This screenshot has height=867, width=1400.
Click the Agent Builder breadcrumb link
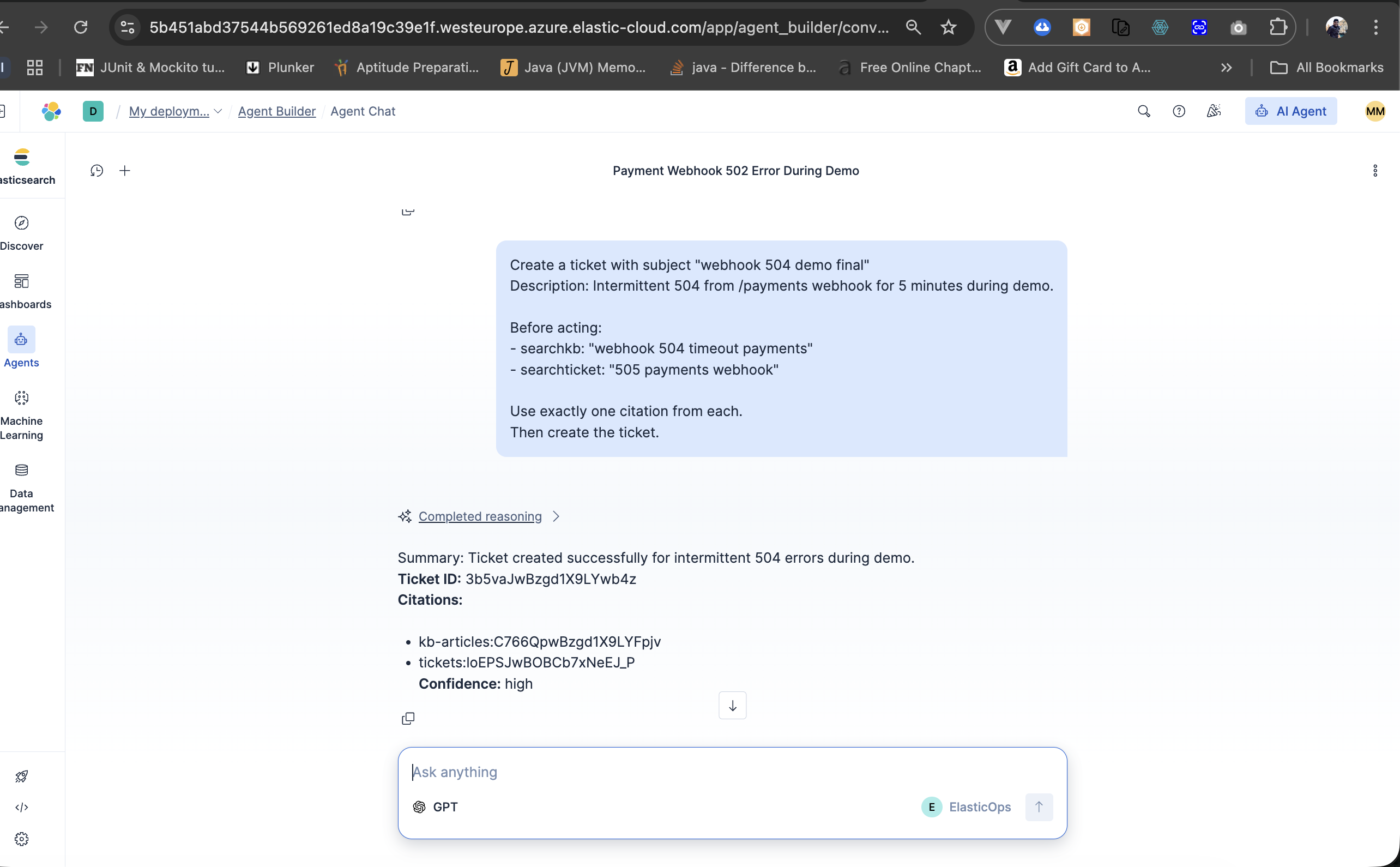click(x=276, y=111)
